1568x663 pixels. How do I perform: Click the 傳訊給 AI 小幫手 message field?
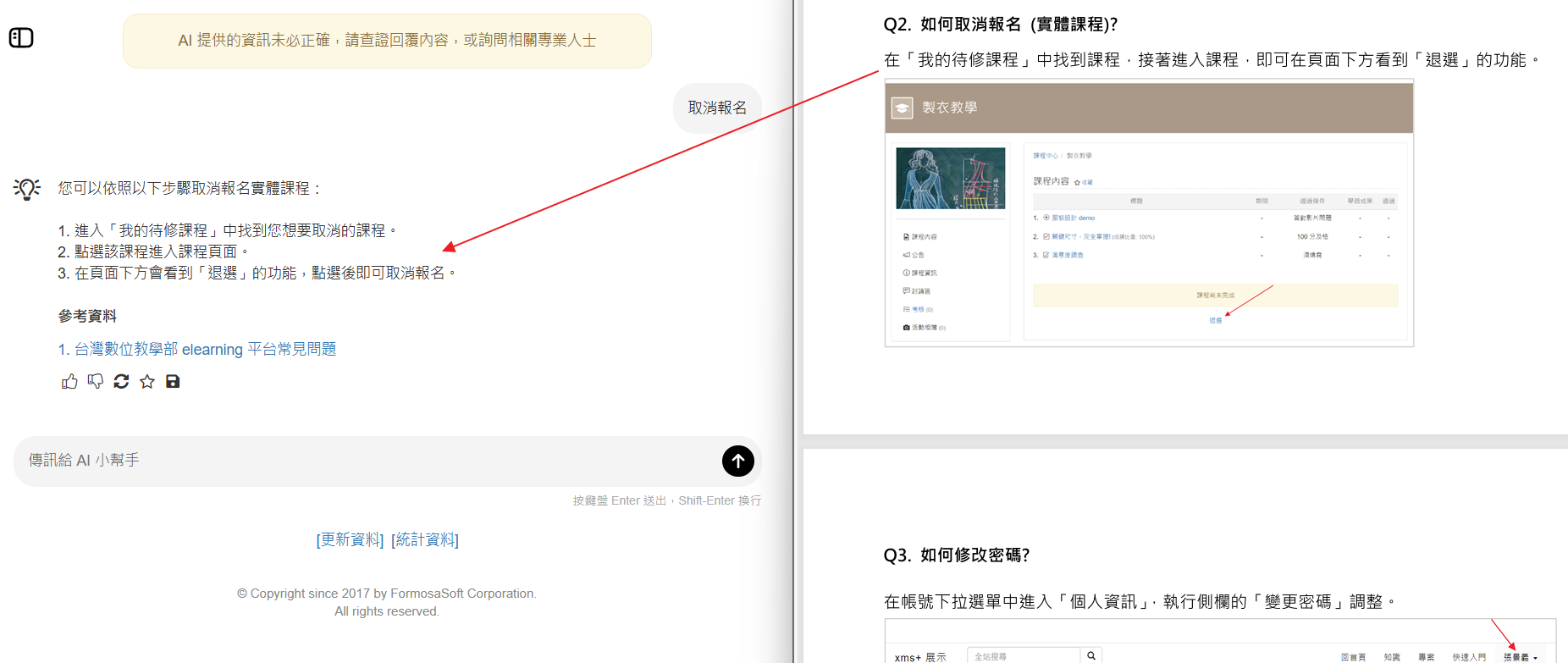tap(364, 461)
